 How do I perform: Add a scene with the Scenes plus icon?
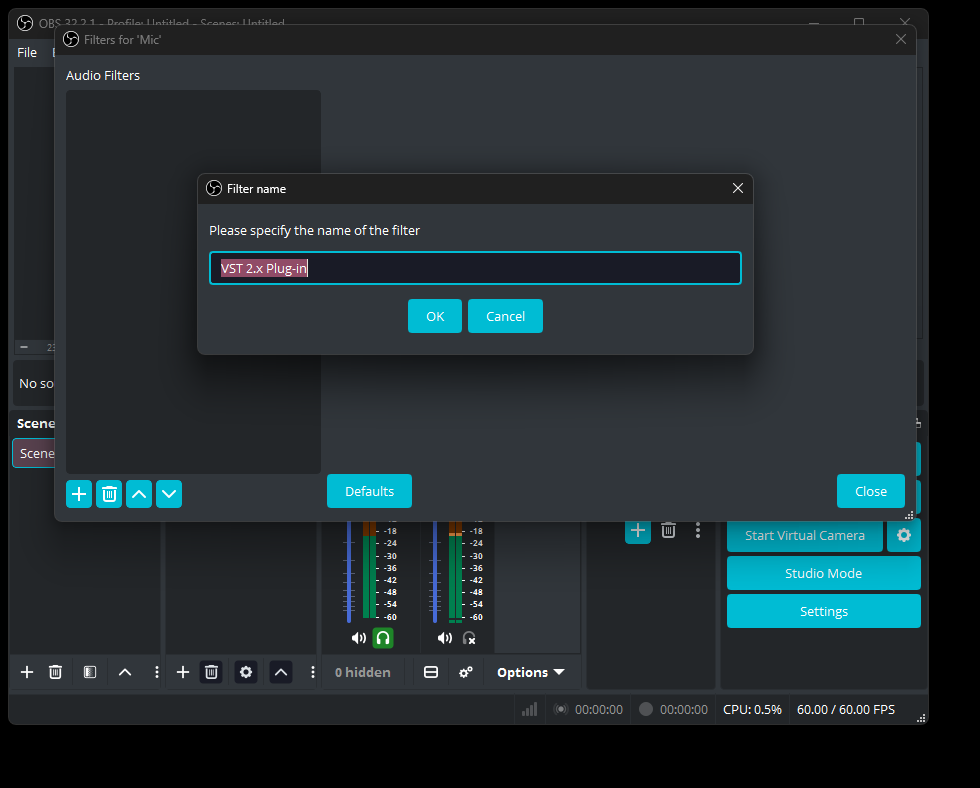27,672
